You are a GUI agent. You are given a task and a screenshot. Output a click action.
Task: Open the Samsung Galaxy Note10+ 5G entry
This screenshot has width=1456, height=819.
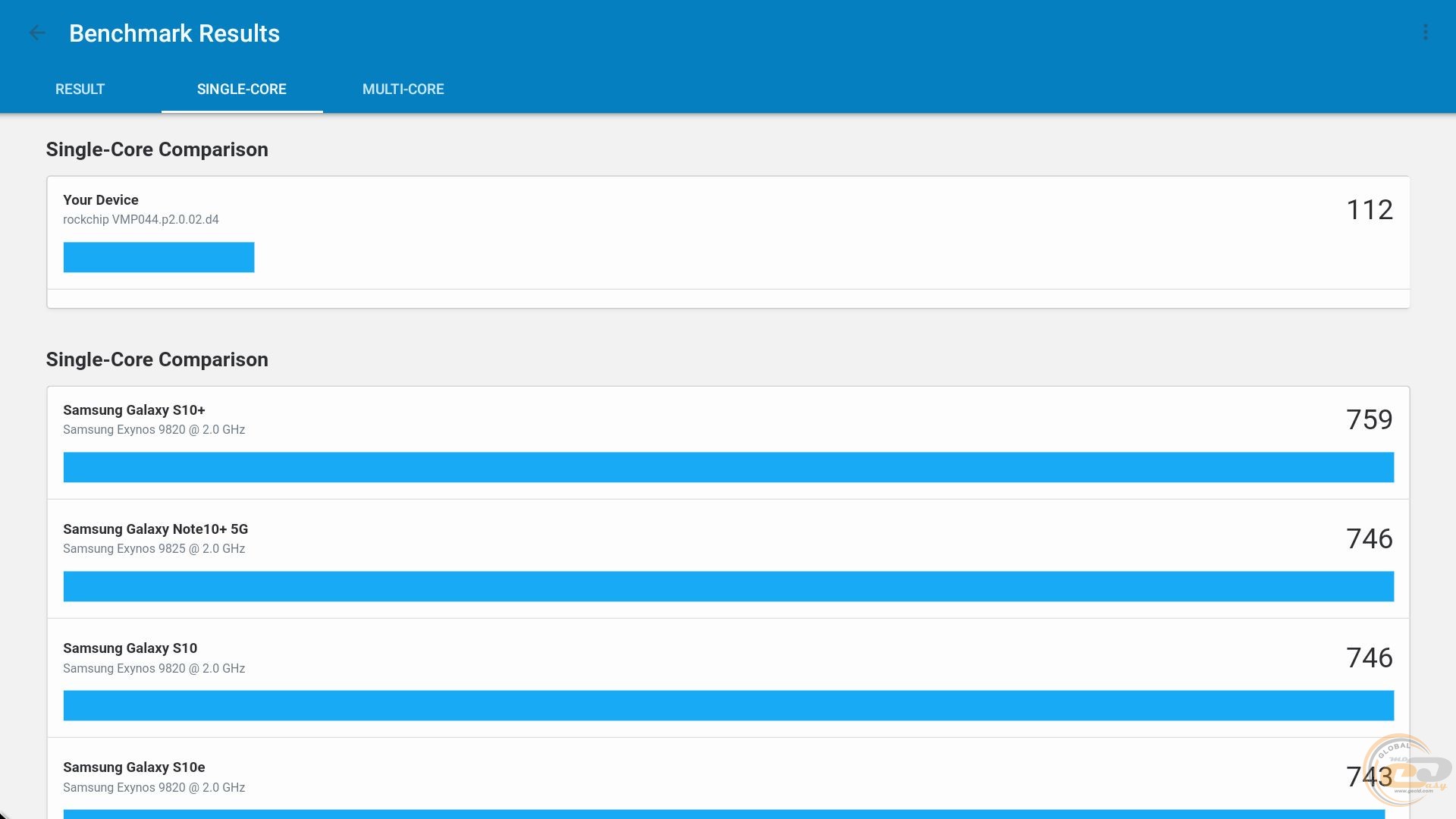155,529
